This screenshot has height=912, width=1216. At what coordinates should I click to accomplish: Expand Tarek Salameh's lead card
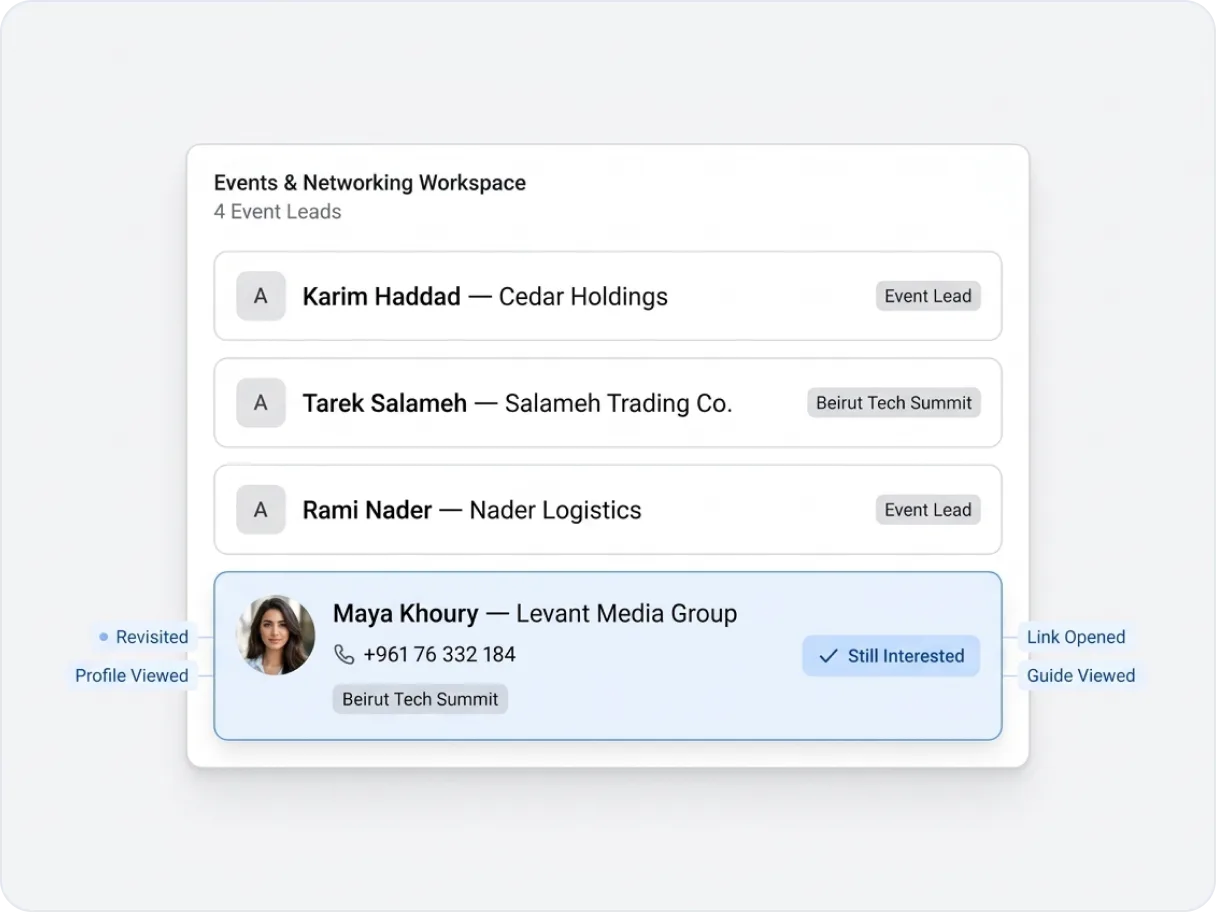[x=608, y=403]
